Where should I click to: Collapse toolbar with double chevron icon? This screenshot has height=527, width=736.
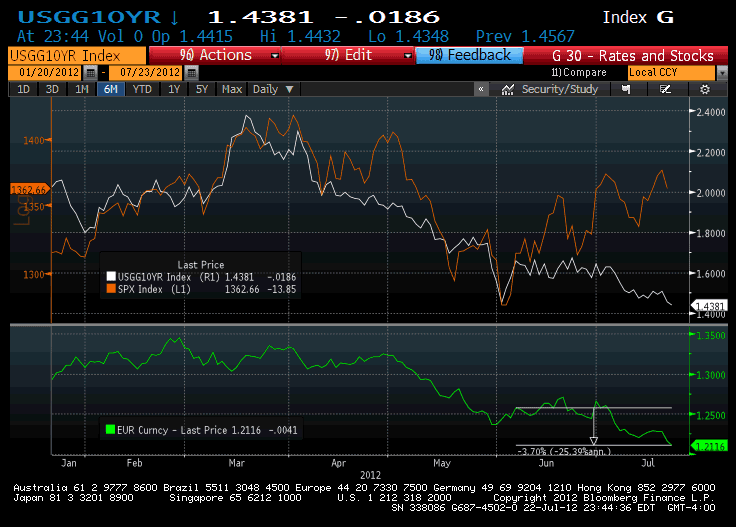(x=481, y=89)
